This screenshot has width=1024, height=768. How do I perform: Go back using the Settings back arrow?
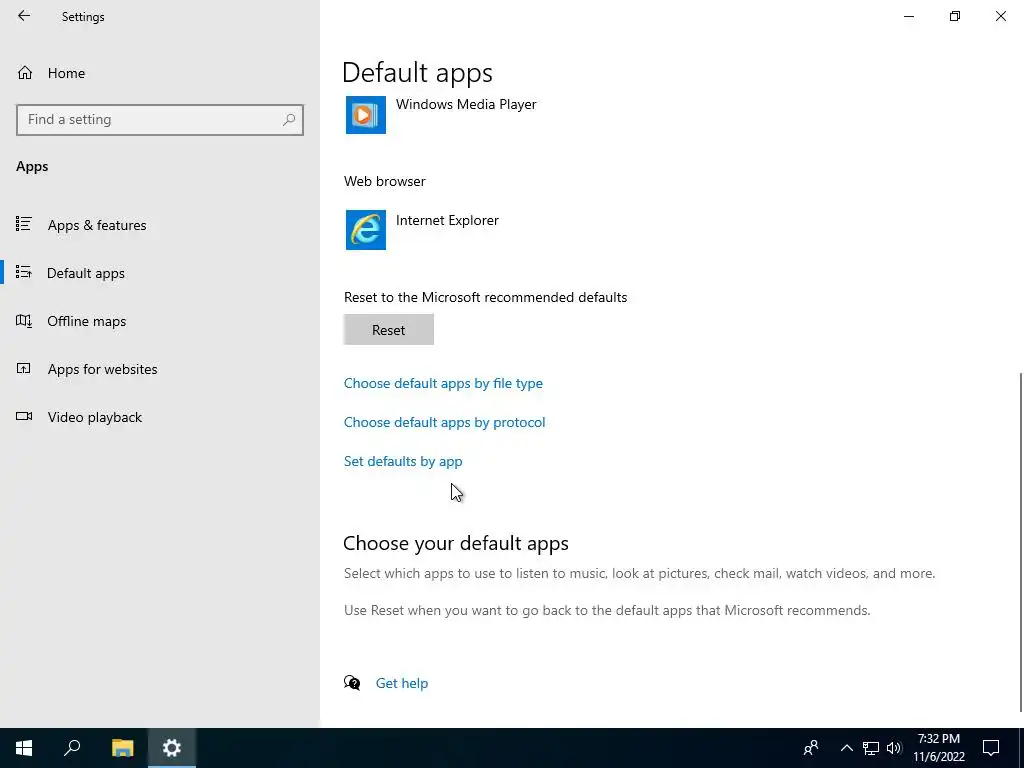pos(24,16)
